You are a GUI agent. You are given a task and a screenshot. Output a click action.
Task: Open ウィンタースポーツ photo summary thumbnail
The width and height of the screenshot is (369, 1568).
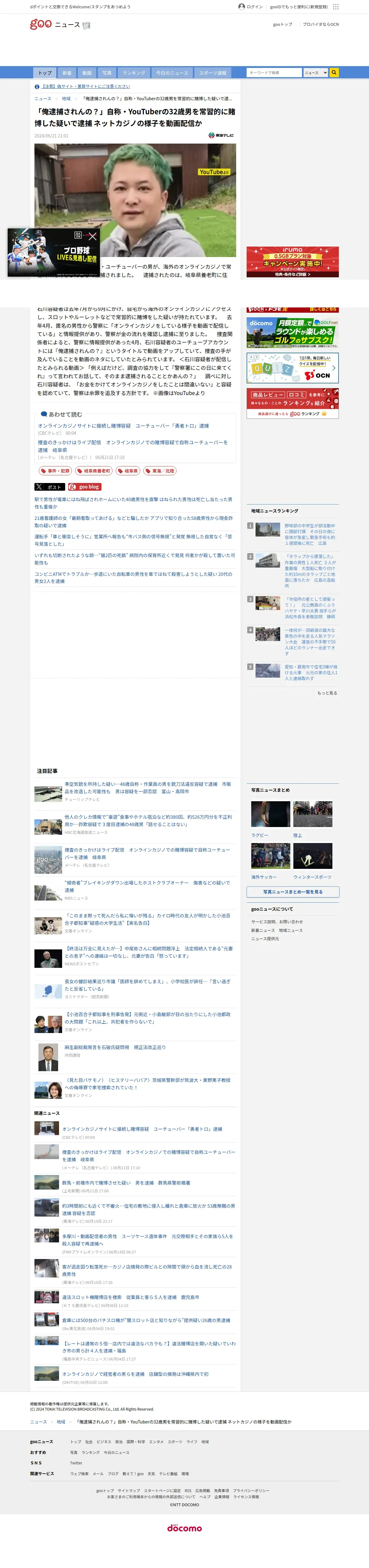[x=312, y=856]
